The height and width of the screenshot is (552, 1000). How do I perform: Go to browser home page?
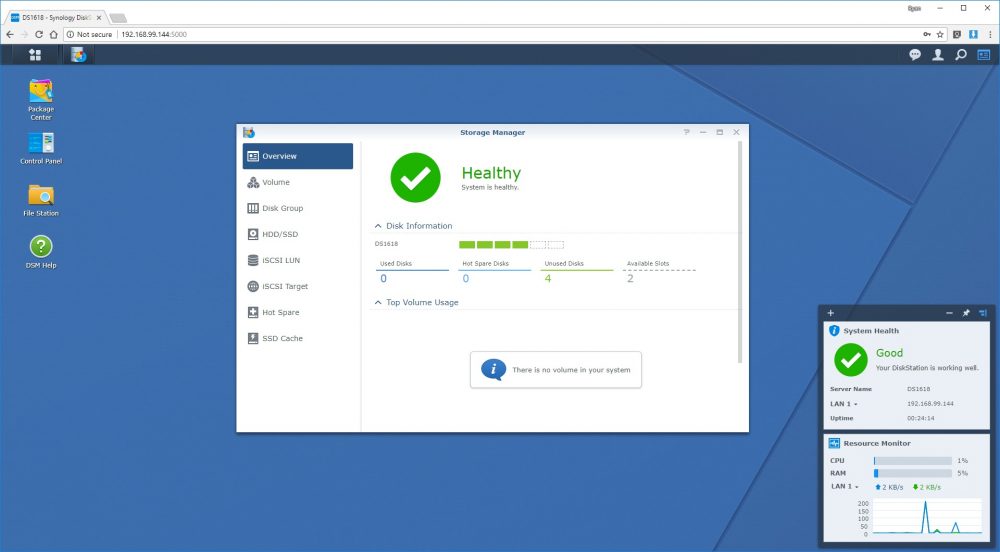pyautogui.click(x=54, y=34)
